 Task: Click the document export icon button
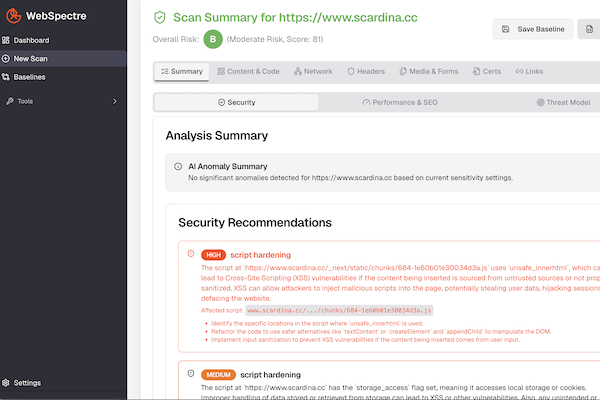(589, 29)
